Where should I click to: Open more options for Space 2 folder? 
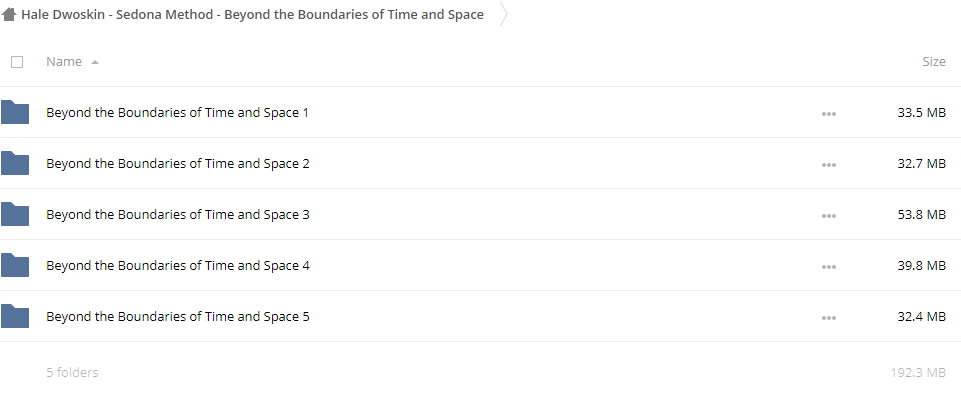click(x=829, y=164)
